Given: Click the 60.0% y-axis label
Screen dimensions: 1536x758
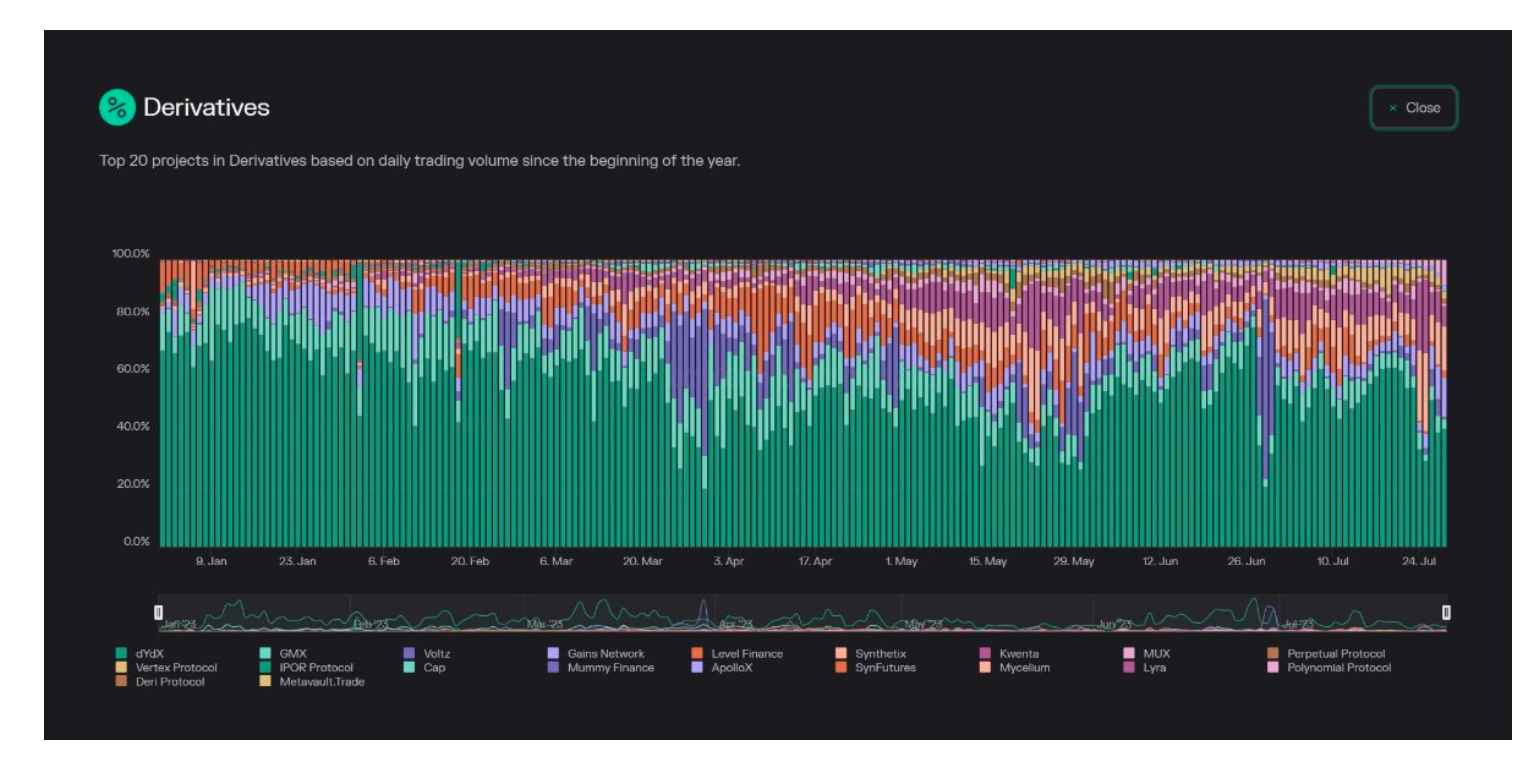Looking at the screenshot, I should pos(133,369).
